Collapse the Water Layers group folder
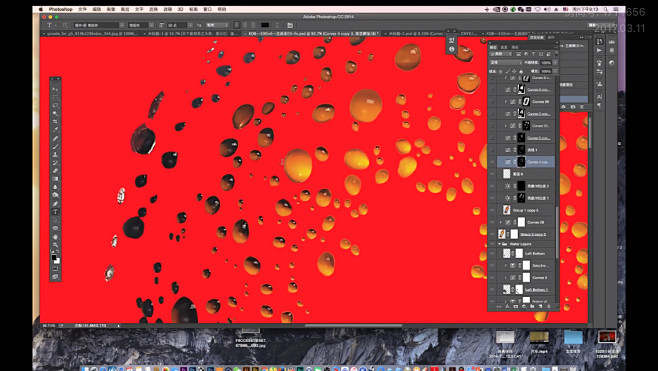The width and height of the screenshot is (658, 371). tap(499, 244)
